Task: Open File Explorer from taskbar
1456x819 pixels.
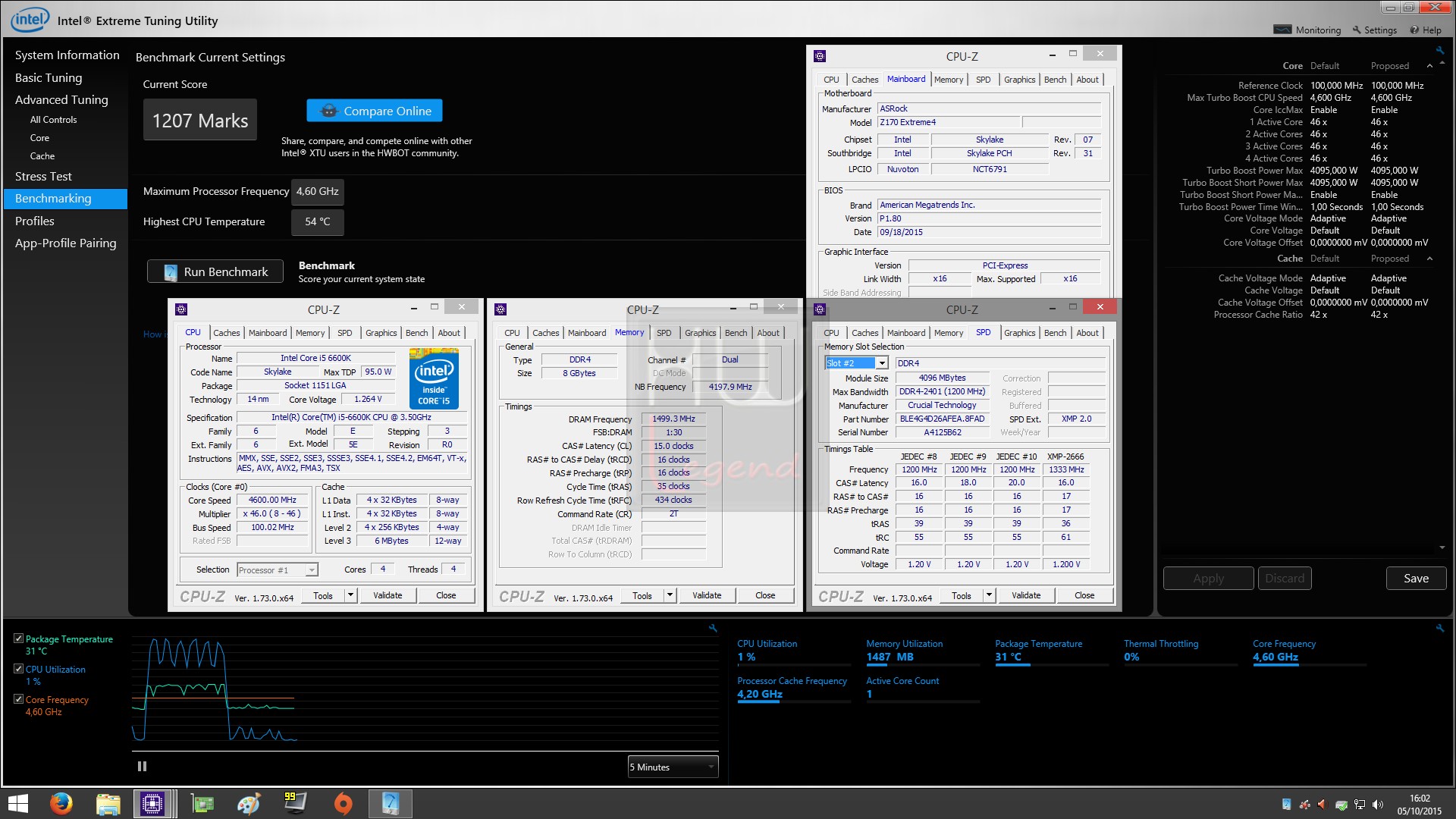Action: 108,804
